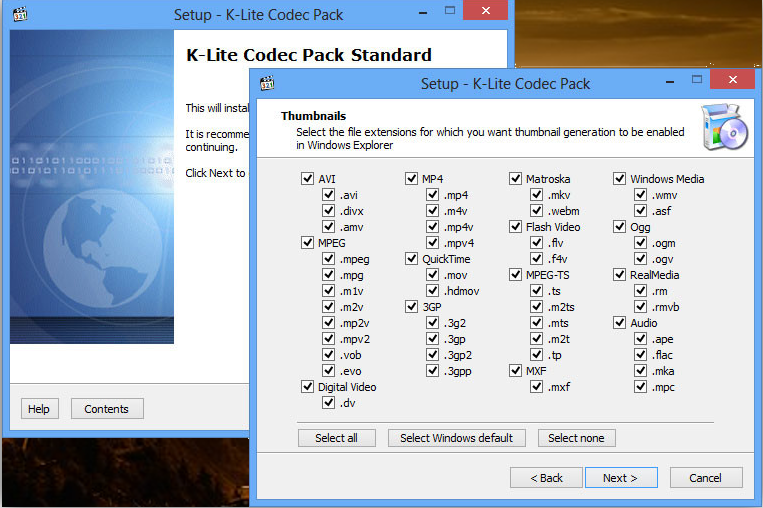This screenshot has height=508, width=763.
Task: Close the front Setup window
Action: pyautogui.click(x=732, y=79)
